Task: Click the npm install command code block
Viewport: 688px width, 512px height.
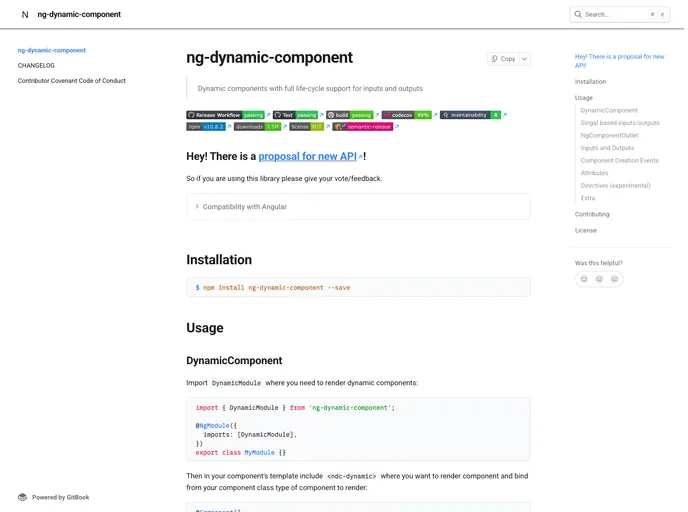Action: (358, 287)
